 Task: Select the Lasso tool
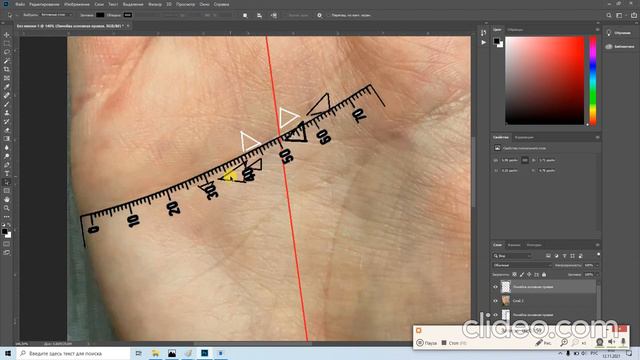click(7, 52)
